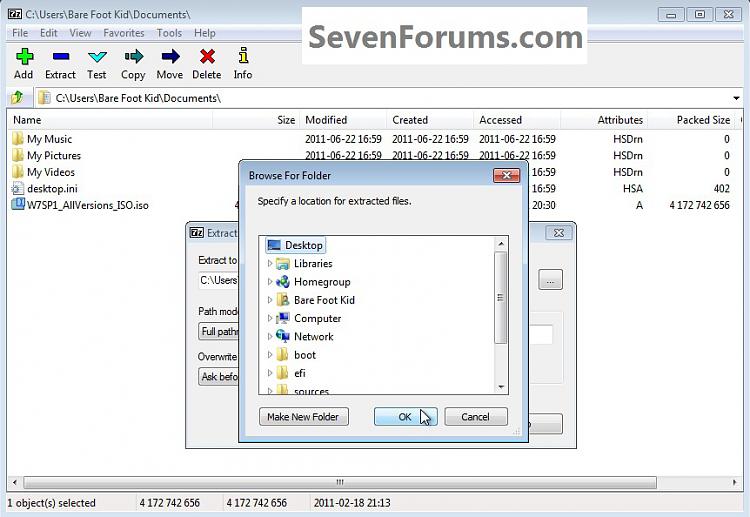Click the horizontal scrollbar thumb in file list

coord(340,482)
